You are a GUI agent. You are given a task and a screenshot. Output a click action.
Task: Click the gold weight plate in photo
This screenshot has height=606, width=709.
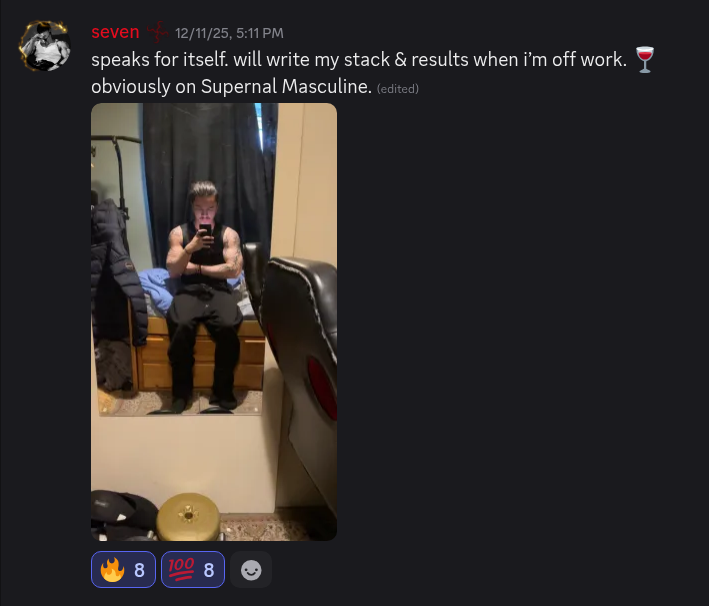[x=188, y=516]
